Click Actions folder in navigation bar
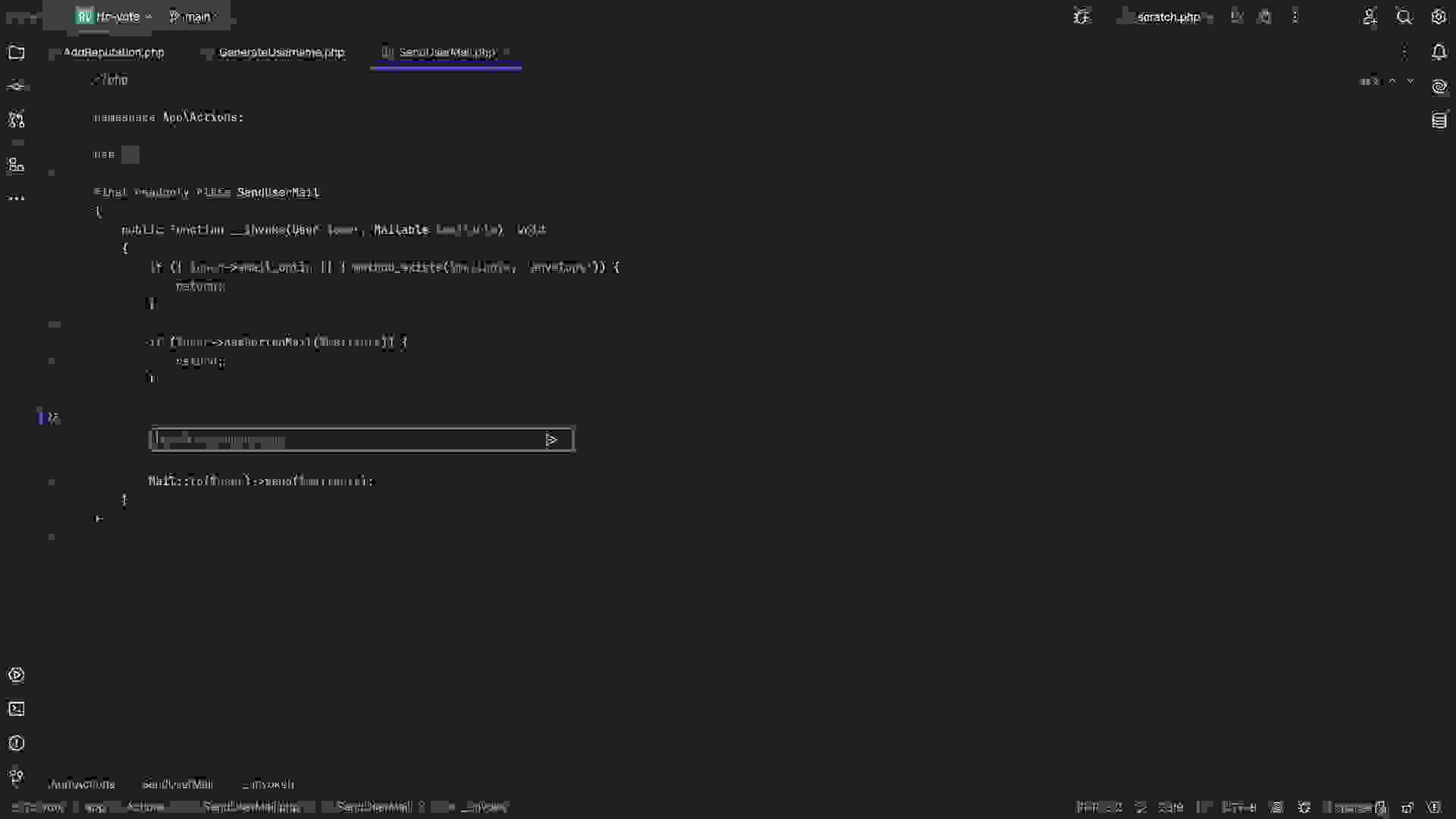This screenshot has height=819, width=1456. [145, 807]
